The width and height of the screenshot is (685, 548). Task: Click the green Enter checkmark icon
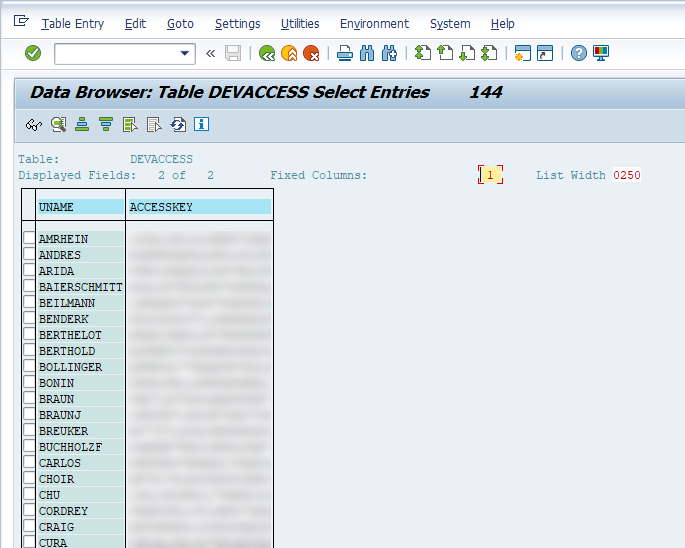coord(33,53)
